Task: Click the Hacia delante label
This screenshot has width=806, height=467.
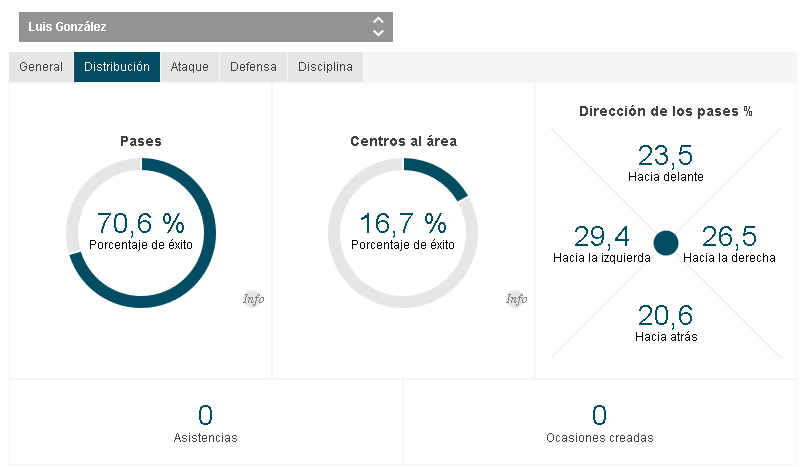Action: click(x=666, y=177)
